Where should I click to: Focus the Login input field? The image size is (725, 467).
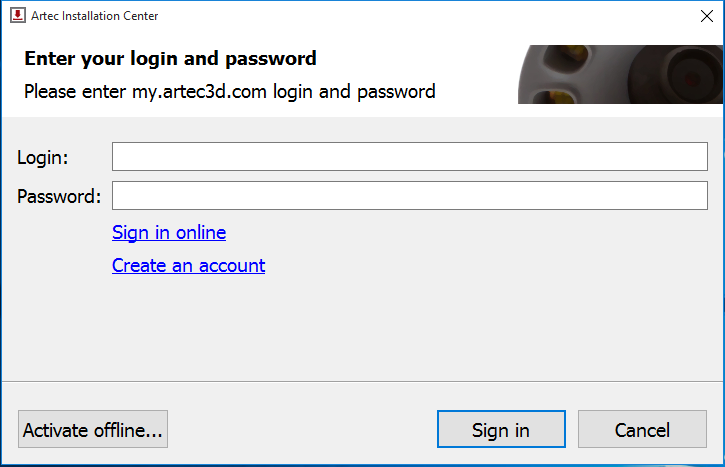(410, 156)
